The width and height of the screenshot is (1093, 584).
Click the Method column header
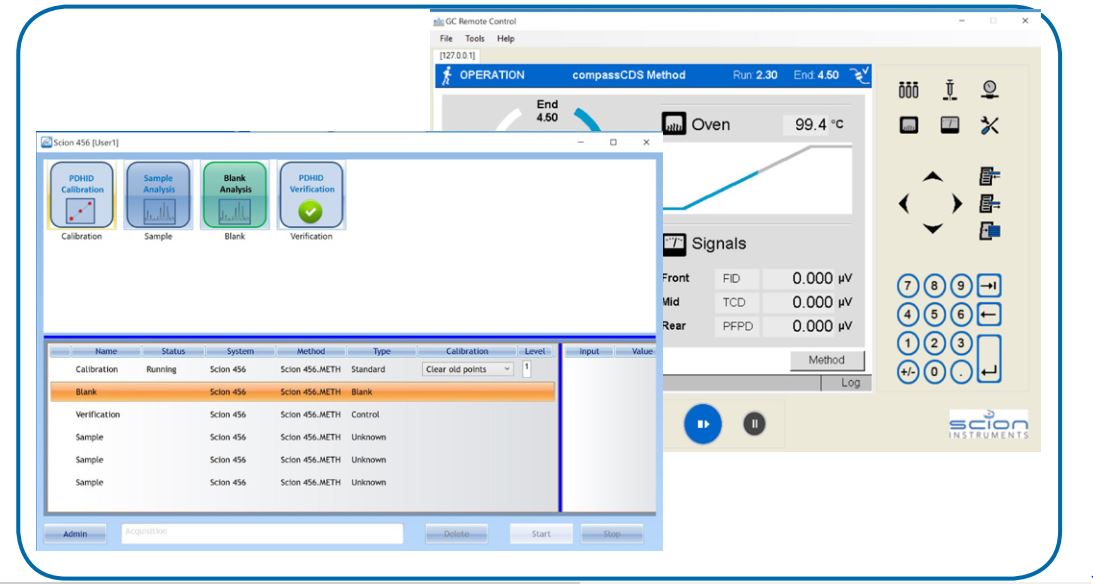coord(311,351)
